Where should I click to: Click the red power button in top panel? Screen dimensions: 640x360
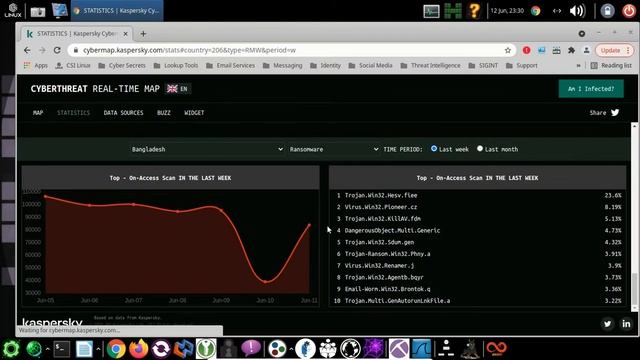[x=629, y=11]
